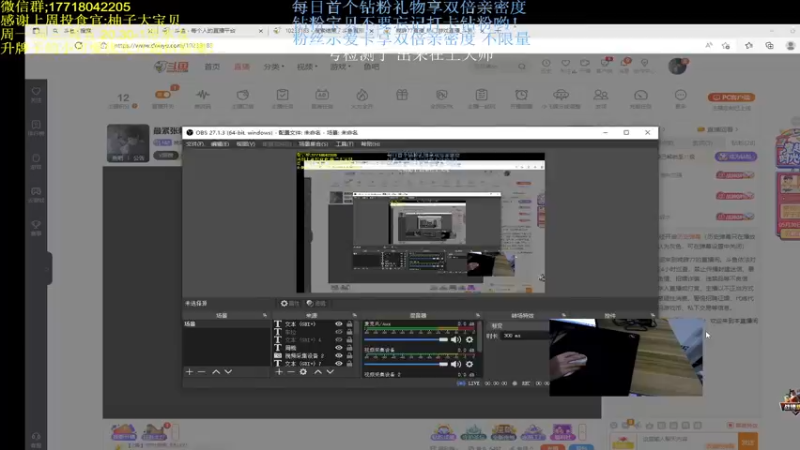Click the PC客户端 button on Douyu
Screen dimensions: 800x450
731,97
